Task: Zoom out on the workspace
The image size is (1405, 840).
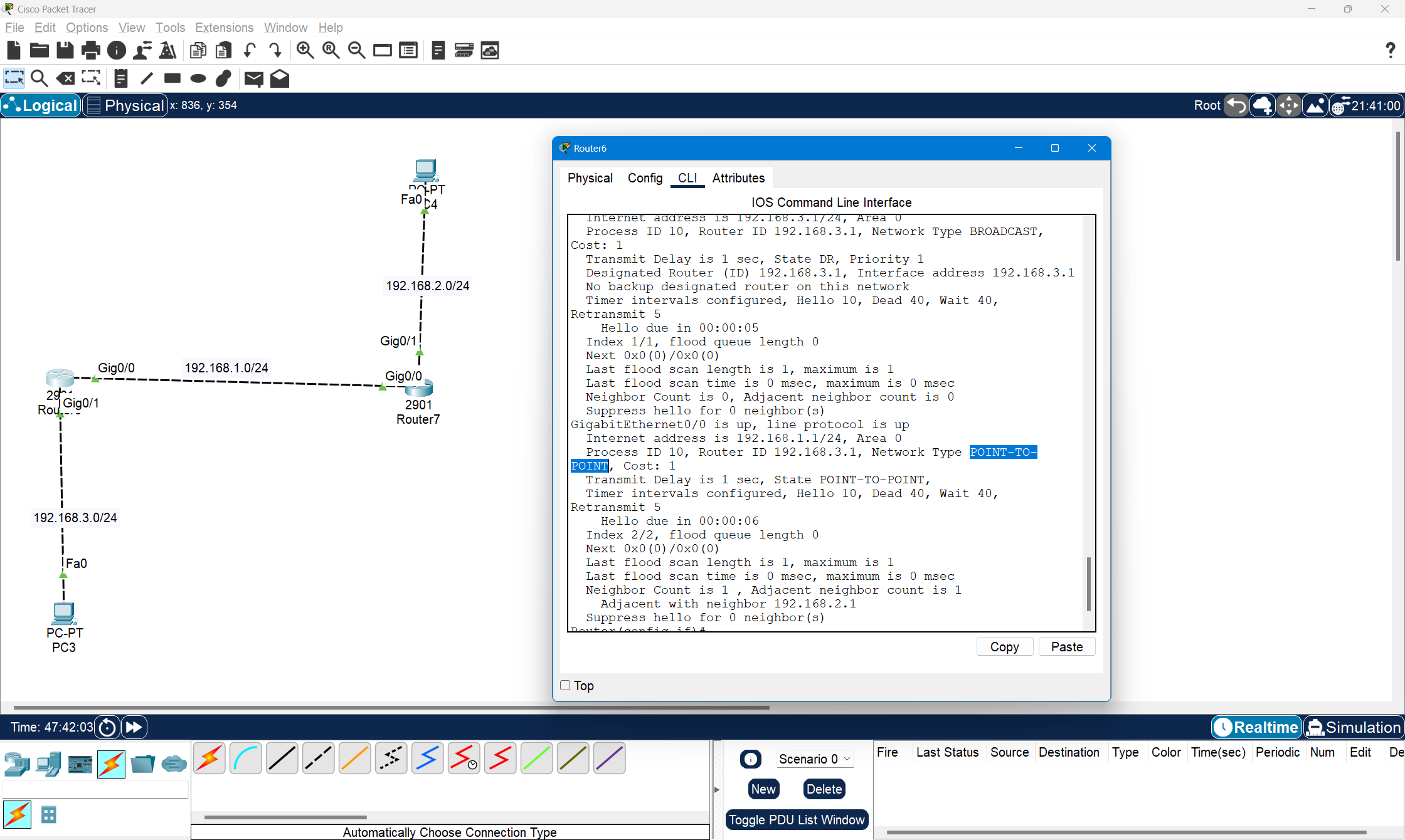Action: tap(357, 50)
